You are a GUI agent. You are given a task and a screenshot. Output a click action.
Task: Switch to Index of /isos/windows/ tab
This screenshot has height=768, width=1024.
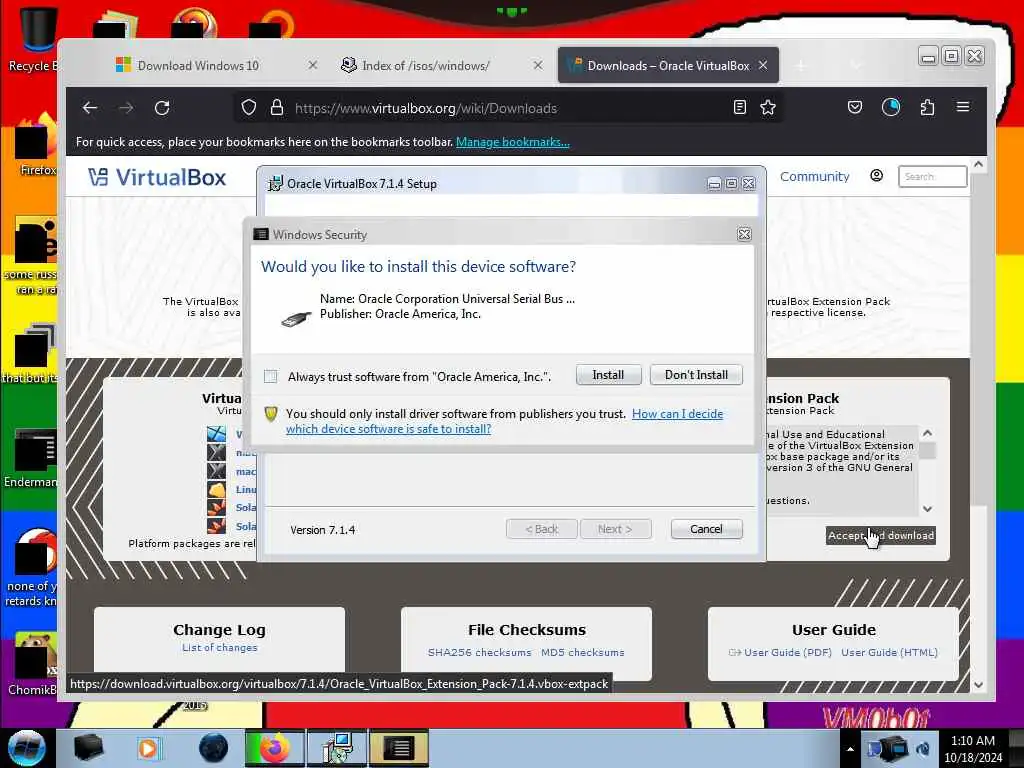(426, 65)
